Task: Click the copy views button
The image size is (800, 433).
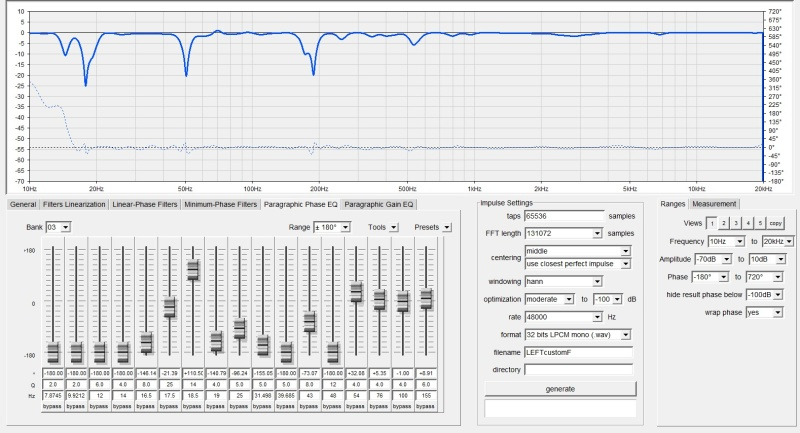Action: [775, 223]
